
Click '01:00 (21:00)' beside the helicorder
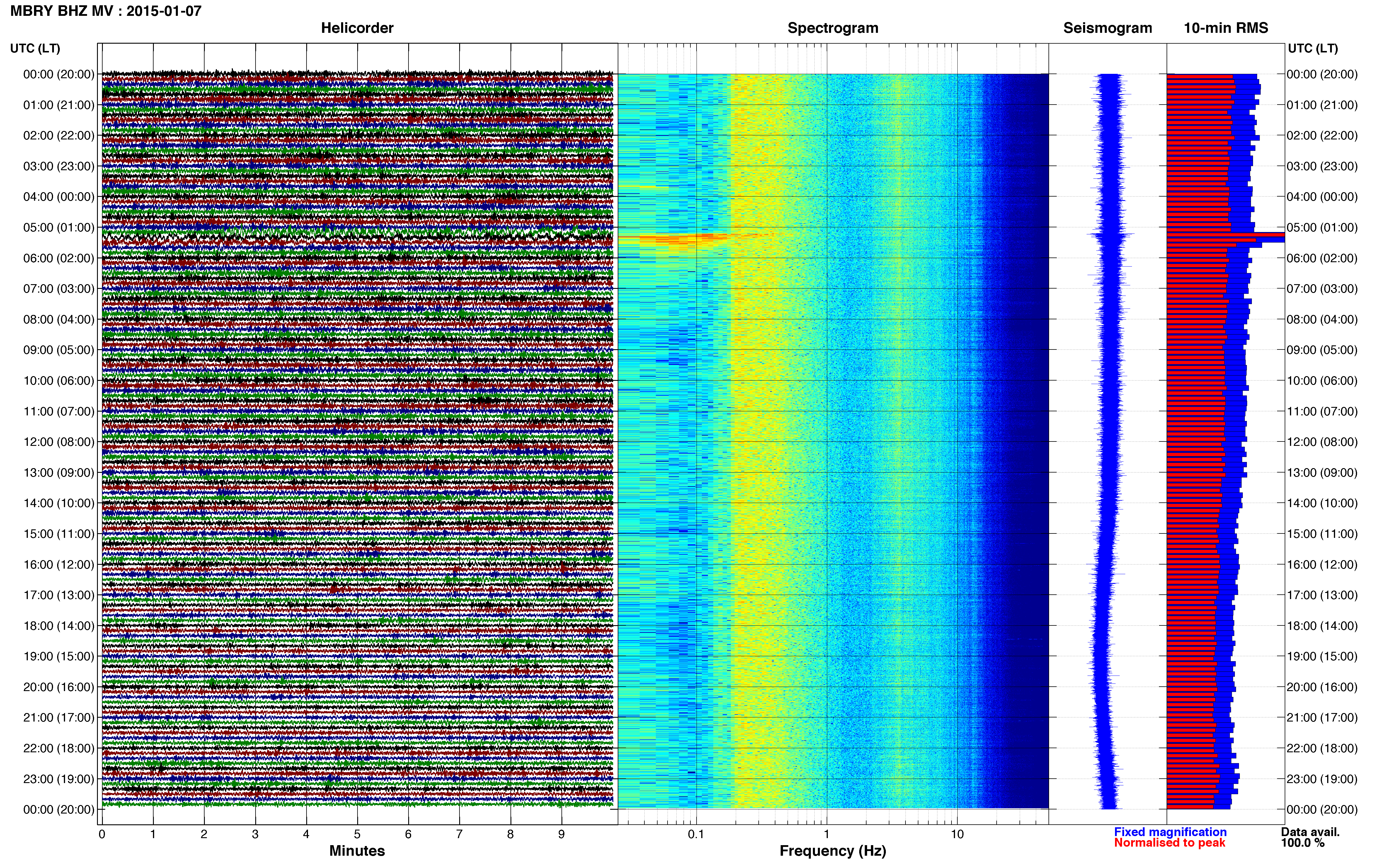(x=59, y=105)
